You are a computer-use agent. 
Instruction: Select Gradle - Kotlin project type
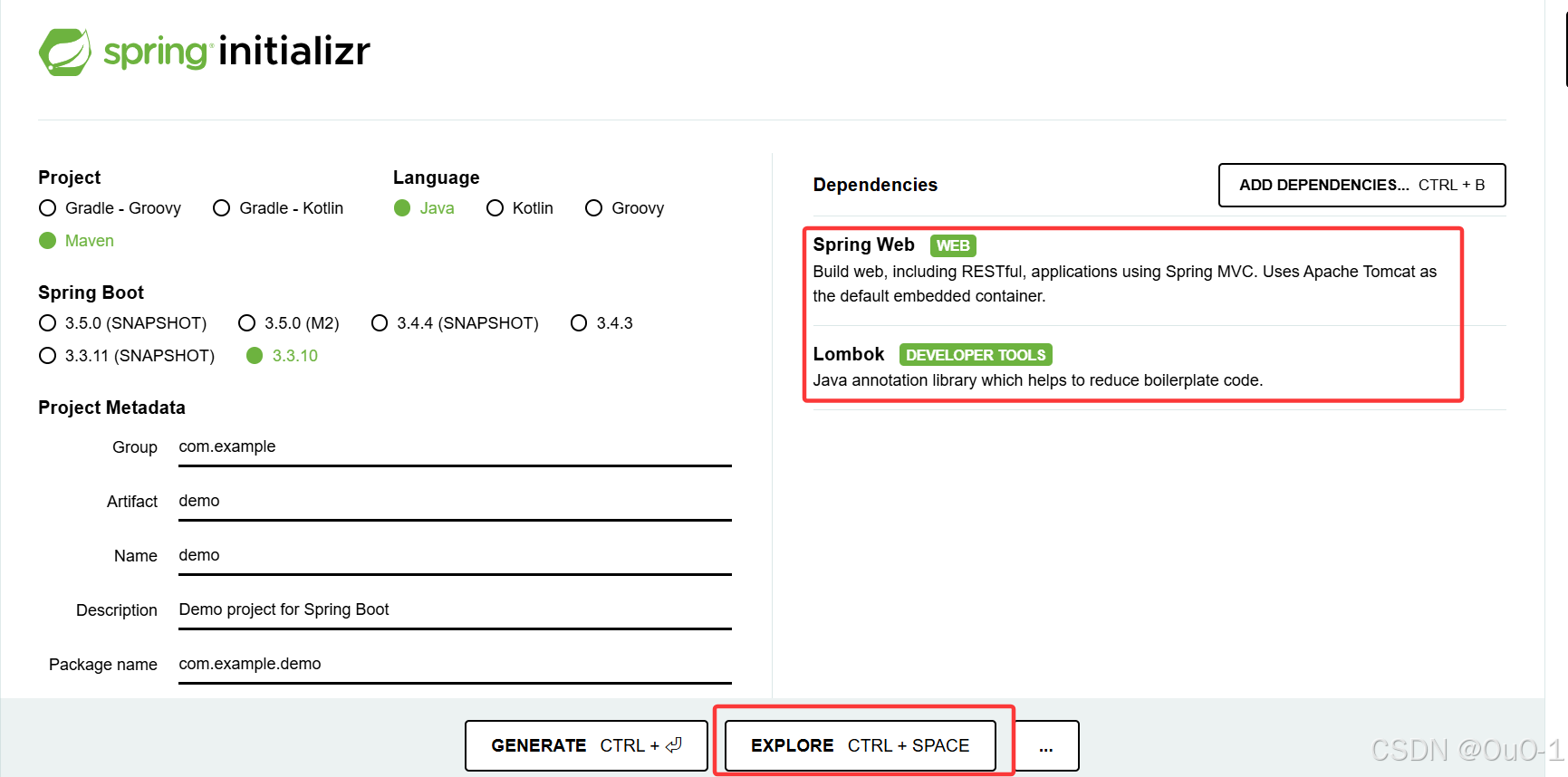(278, 208)
